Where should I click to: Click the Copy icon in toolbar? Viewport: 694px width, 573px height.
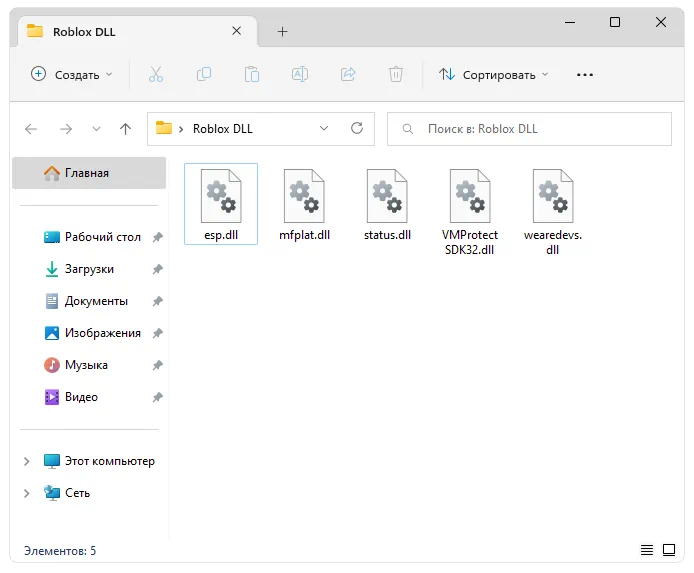click(x=204, y=74)
